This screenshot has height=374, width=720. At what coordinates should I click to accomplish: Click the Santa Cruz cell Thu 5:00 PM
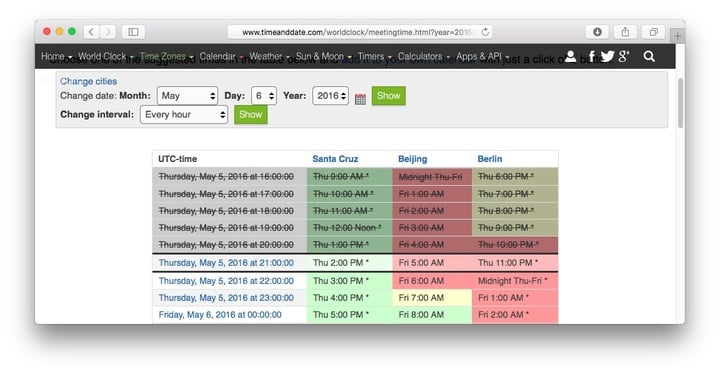[349, 315]
